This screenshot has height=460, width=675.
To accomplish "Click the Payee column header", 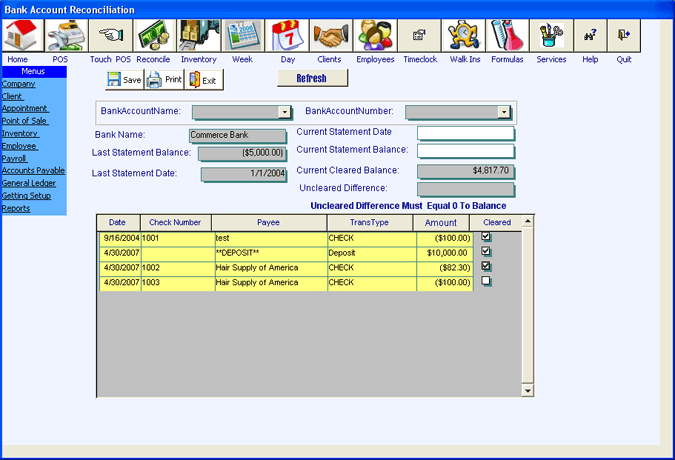I will click(269, 223).
